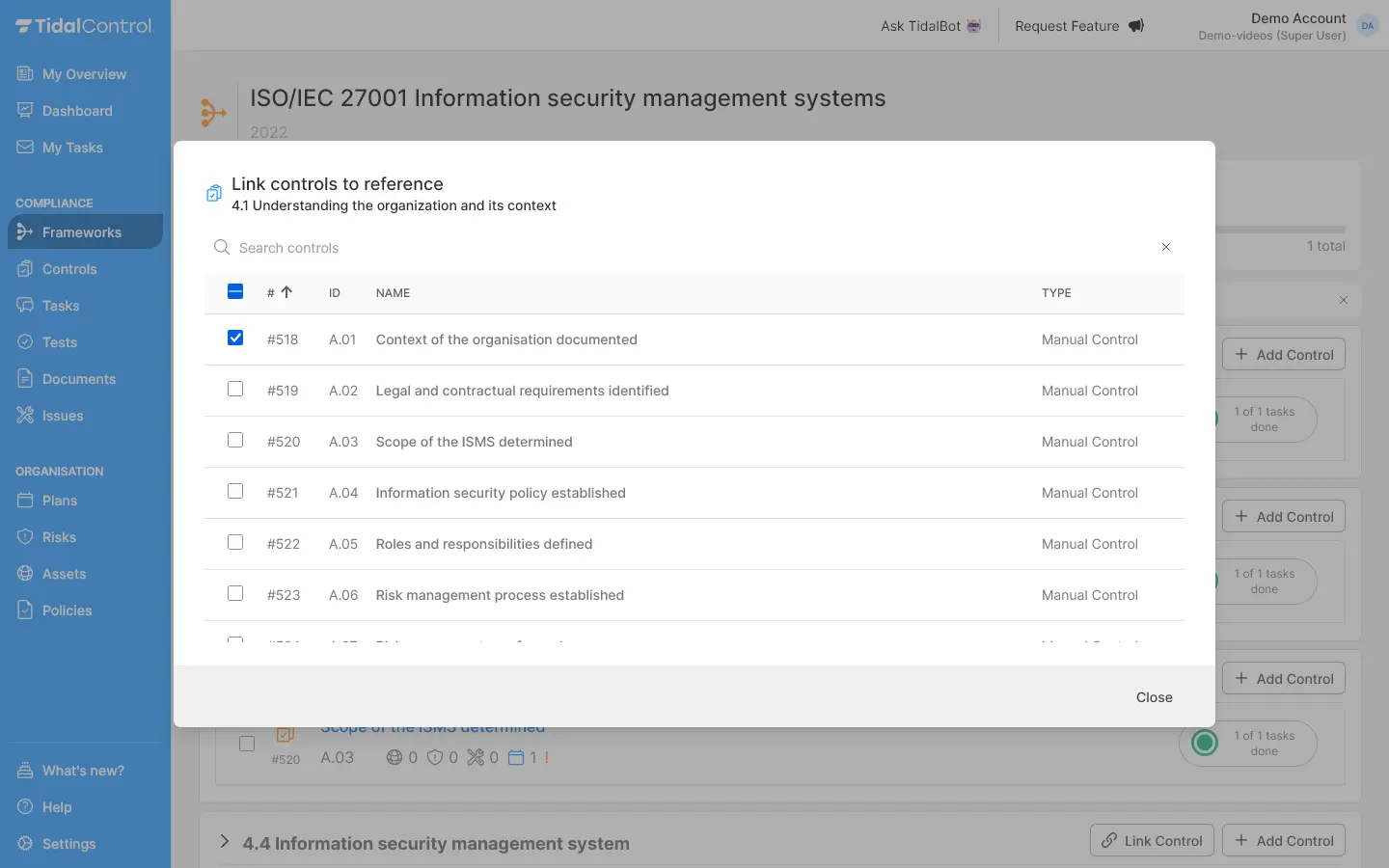Select checkbox for Information security policy established
The height and width of the screenshot is (868, 1389).
[x=235, y=492]
